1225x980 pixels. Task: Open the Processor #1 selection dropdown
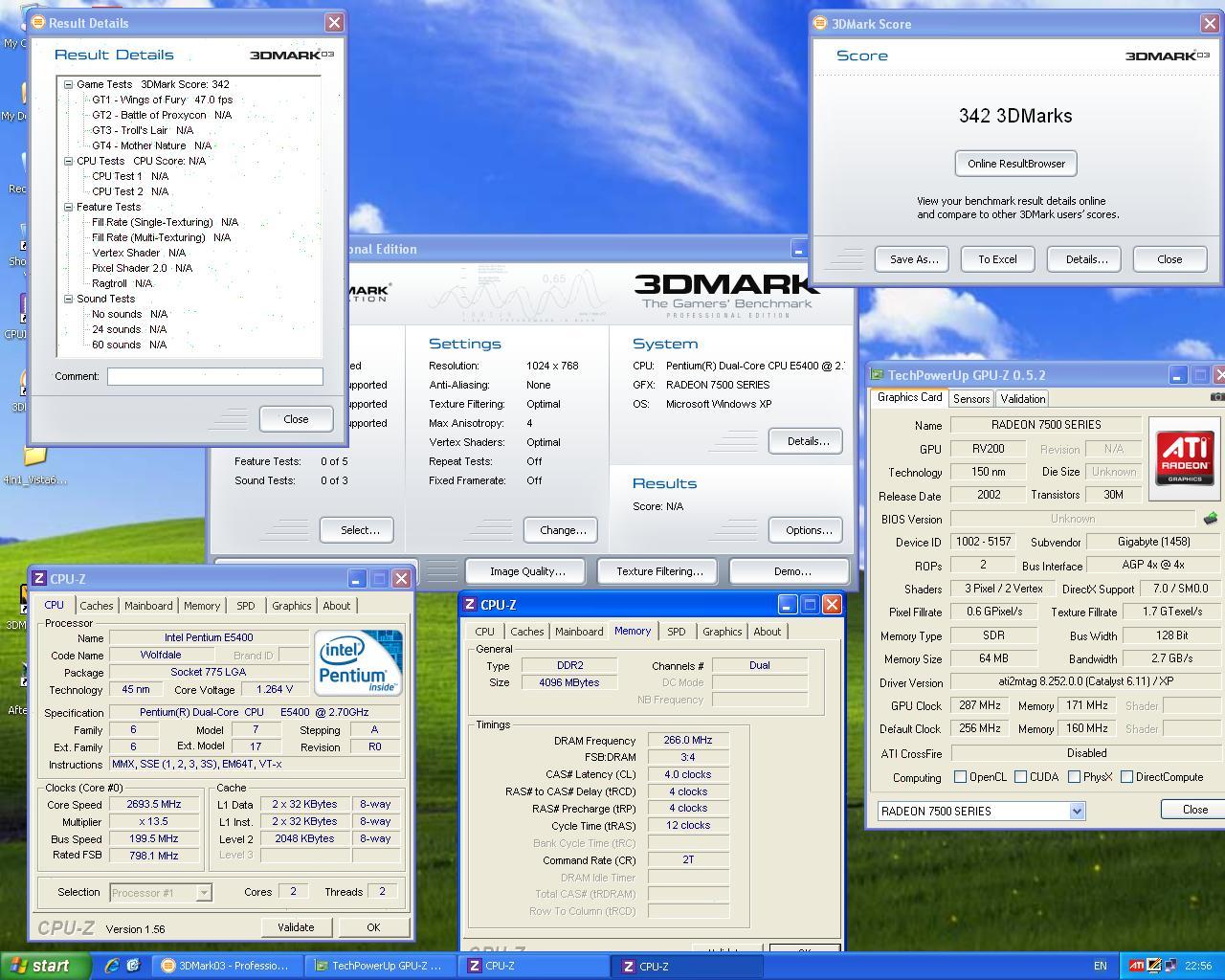[203, 892]
